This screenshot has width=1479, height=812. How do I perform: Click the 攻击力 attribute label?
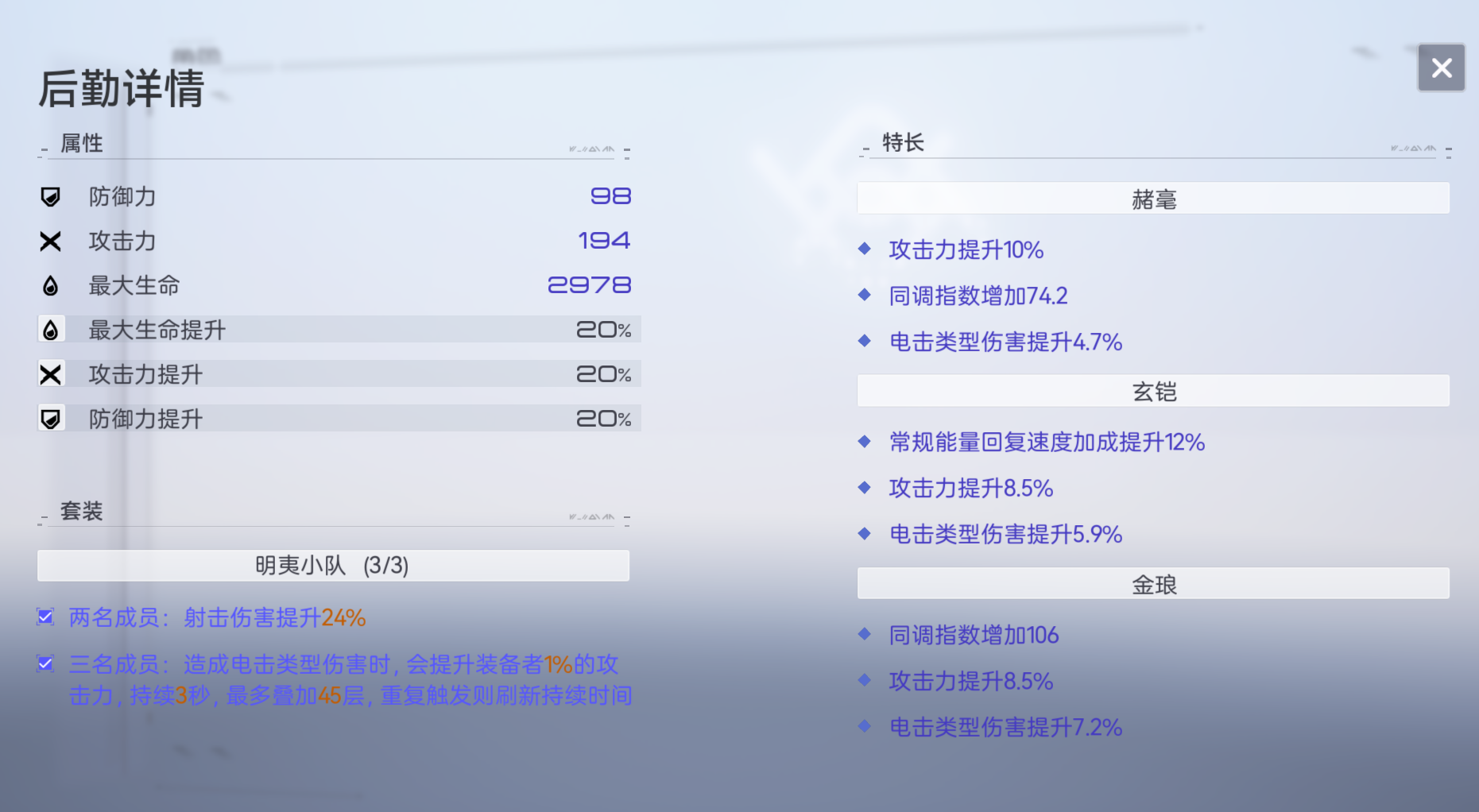[122, 241]
